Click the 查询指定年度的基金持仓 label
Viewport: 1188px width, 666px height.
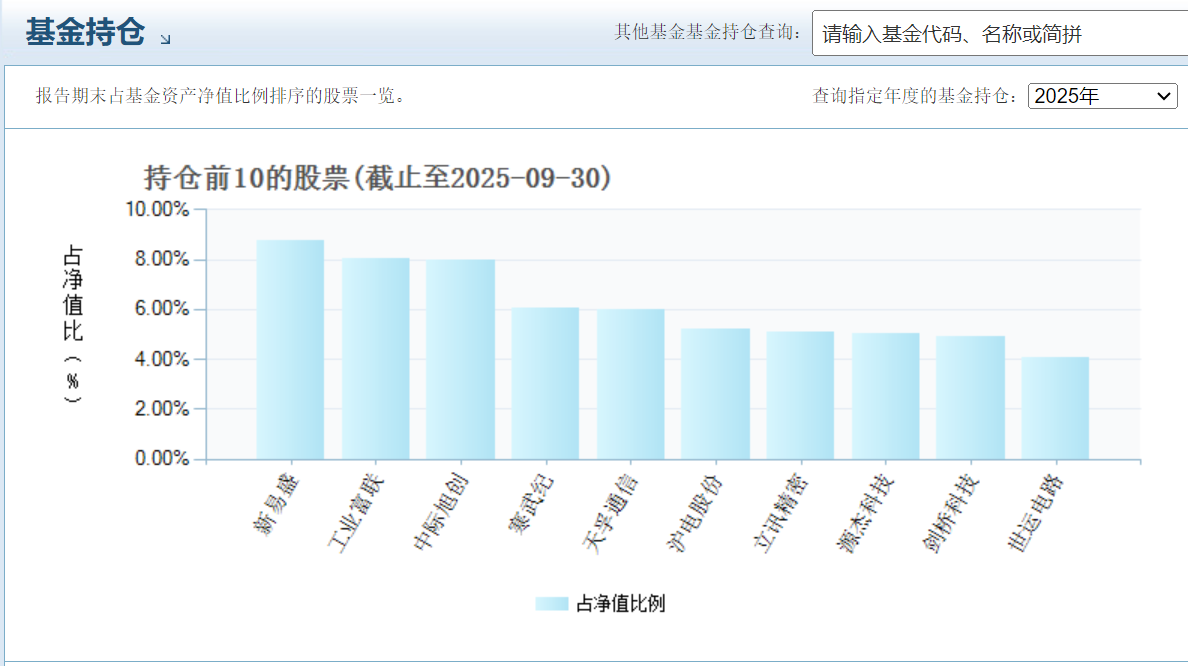coord(915,97)
